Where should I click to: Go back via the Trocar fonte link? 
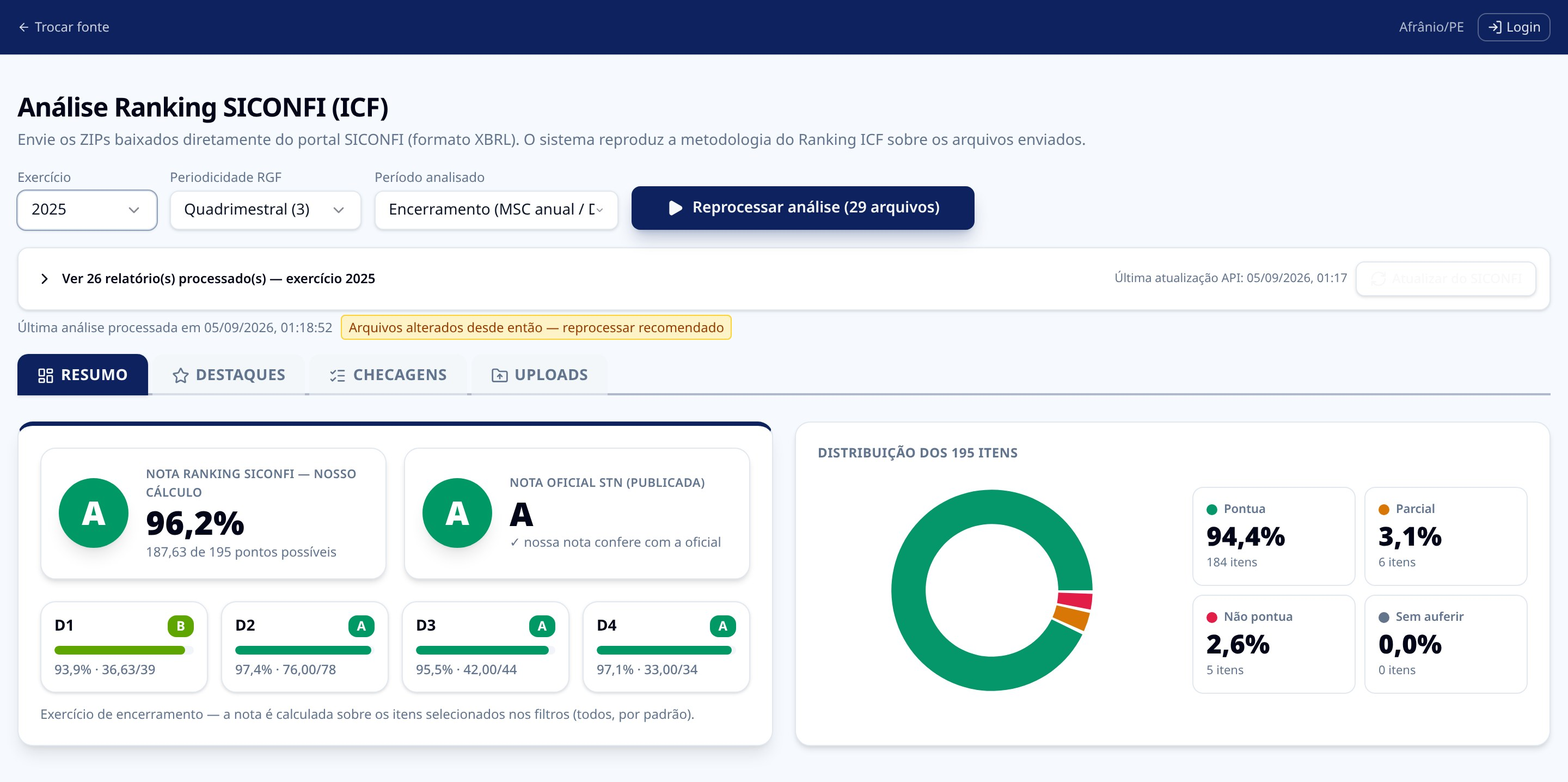tap(64, 27)
